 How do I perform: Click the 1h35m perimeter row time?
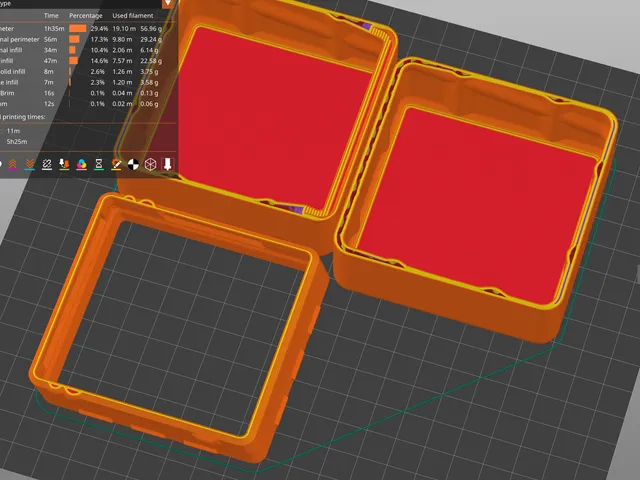pos(54,29)
